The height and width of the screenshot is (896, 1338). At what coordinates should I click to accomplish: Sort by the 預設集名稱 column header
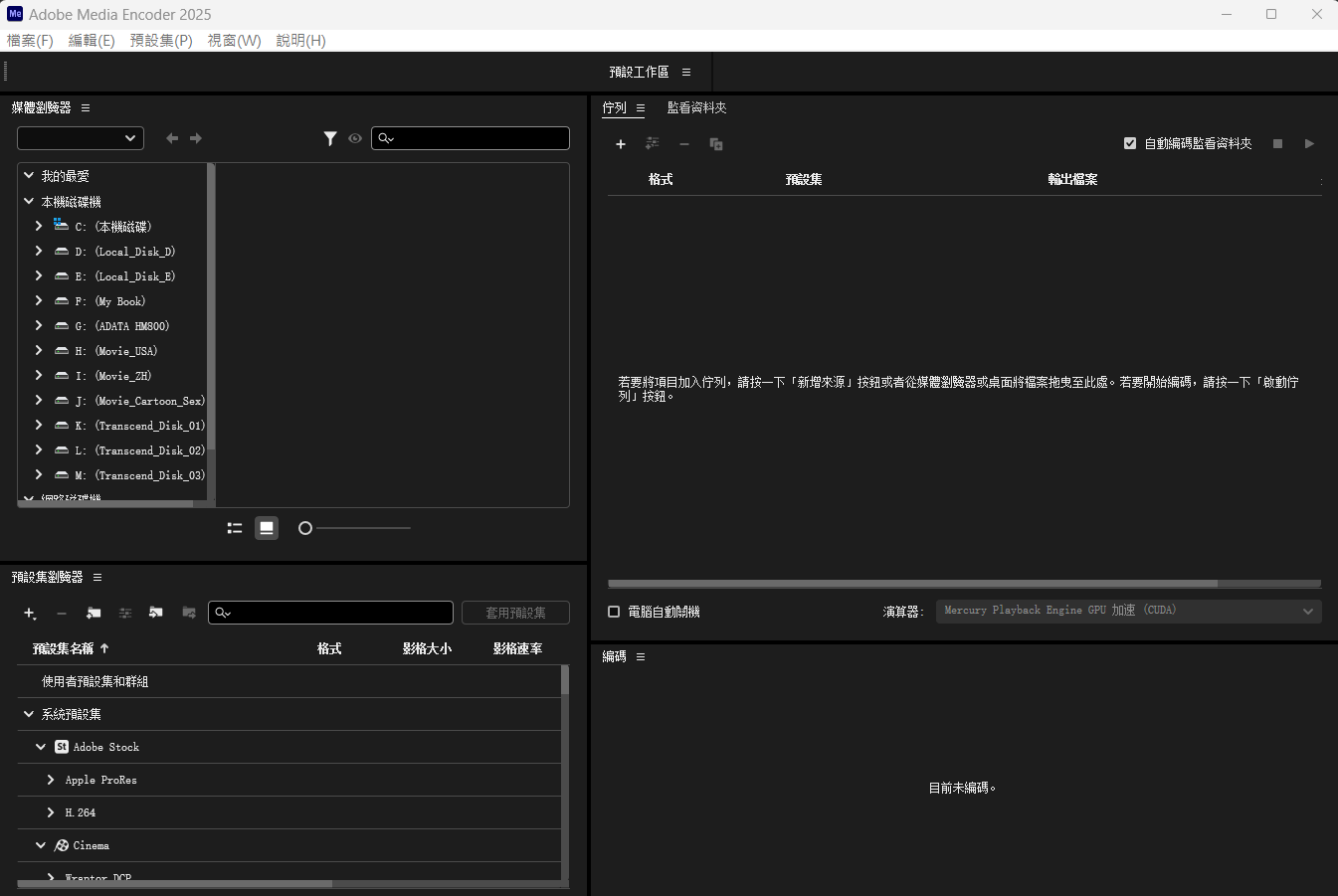[64, 648]
